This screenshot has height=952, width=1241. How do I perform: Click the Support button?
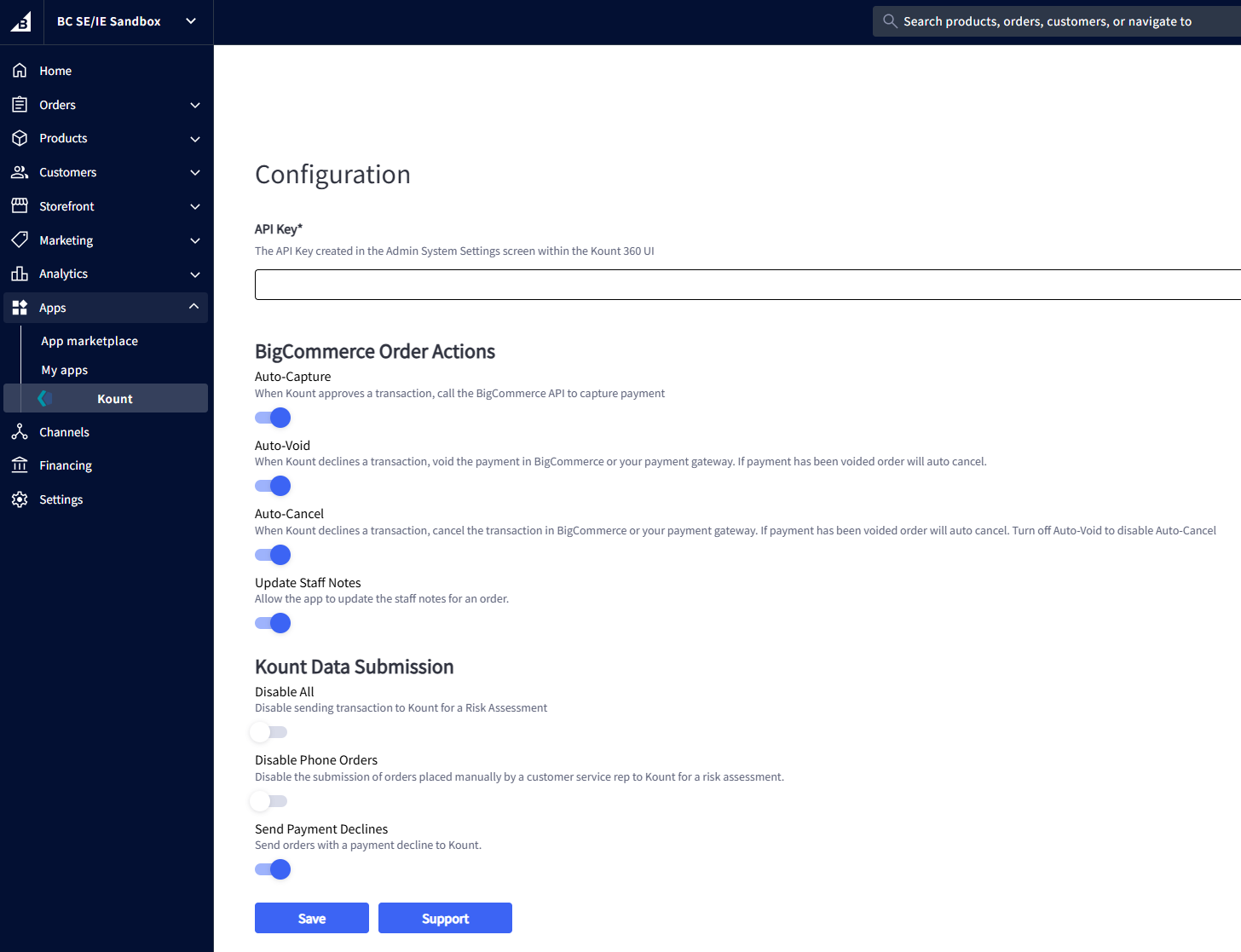point(445,918)
